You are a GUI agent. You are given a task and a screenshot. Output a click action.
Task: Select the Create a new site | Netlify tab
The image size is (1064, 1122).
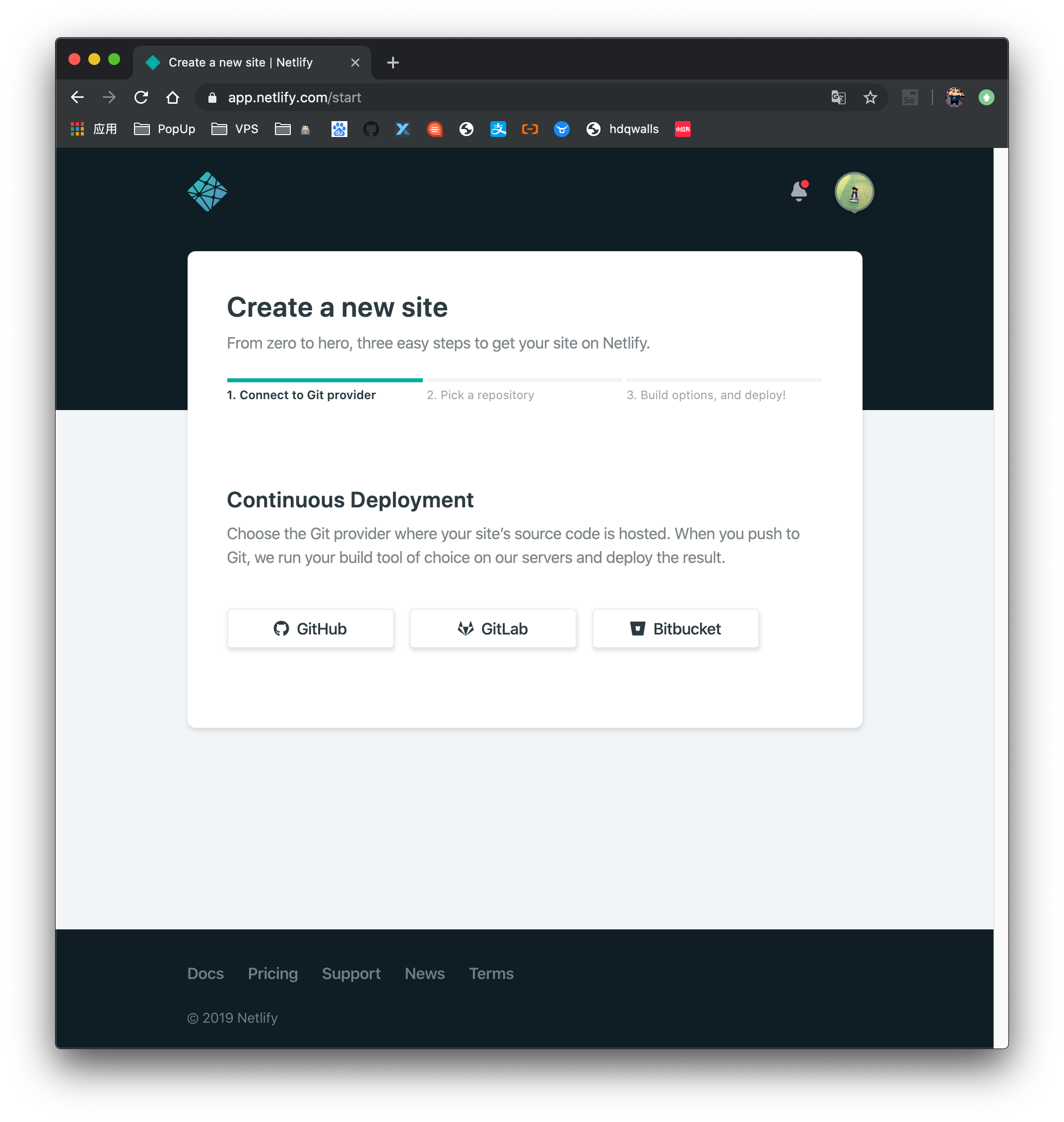point(252,63)
